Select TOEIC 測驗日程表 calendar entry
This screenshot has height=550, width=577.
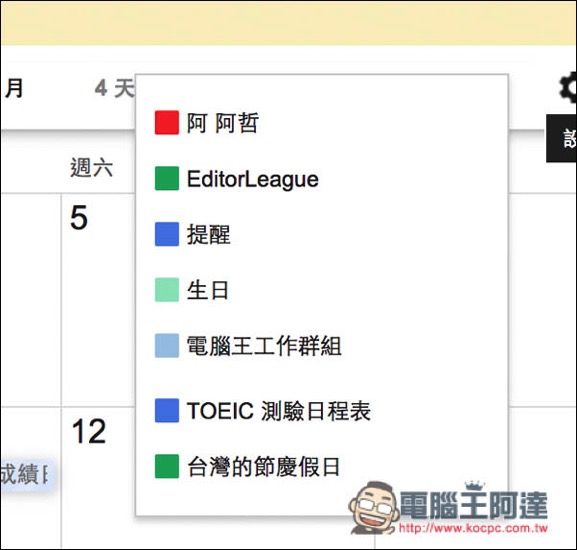pyautogui.click(x=279, y=411)
